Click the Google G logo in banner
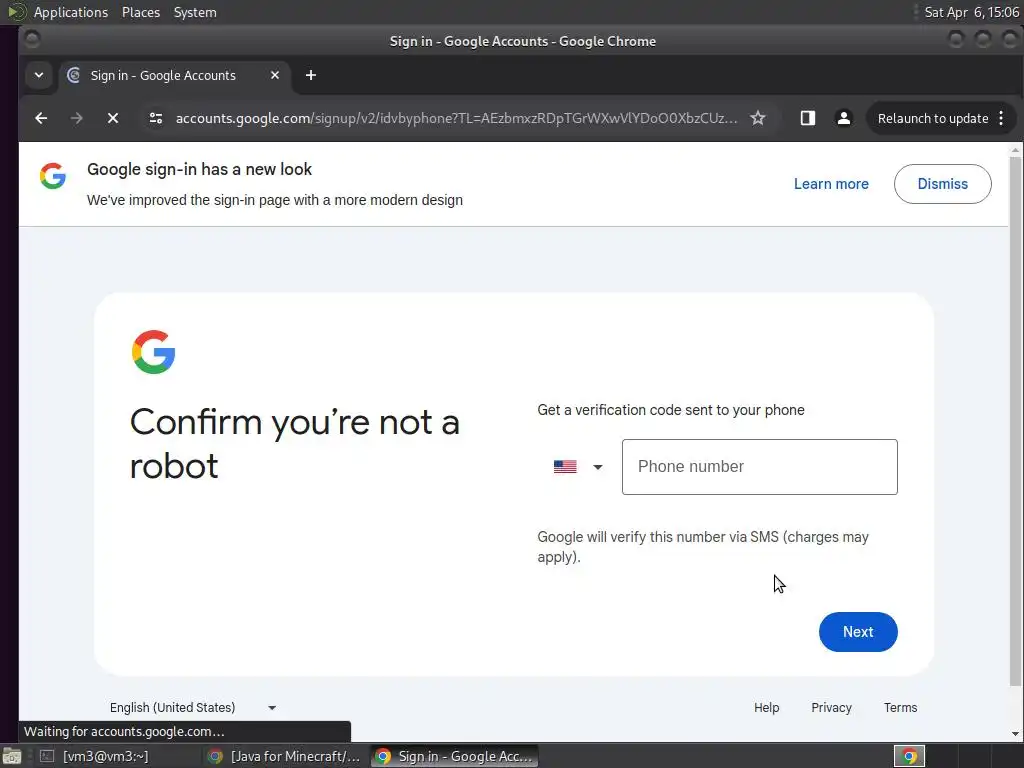 click(x=53, y=176)
